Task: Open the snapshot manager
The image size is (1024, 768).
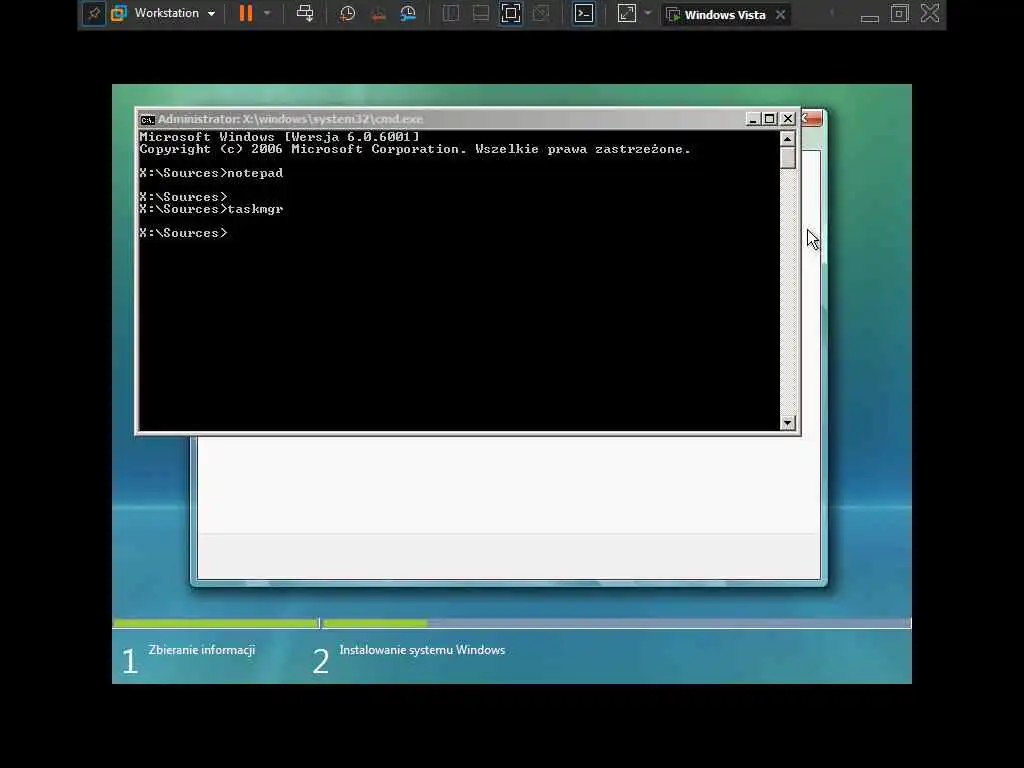Action: (408, 14)
